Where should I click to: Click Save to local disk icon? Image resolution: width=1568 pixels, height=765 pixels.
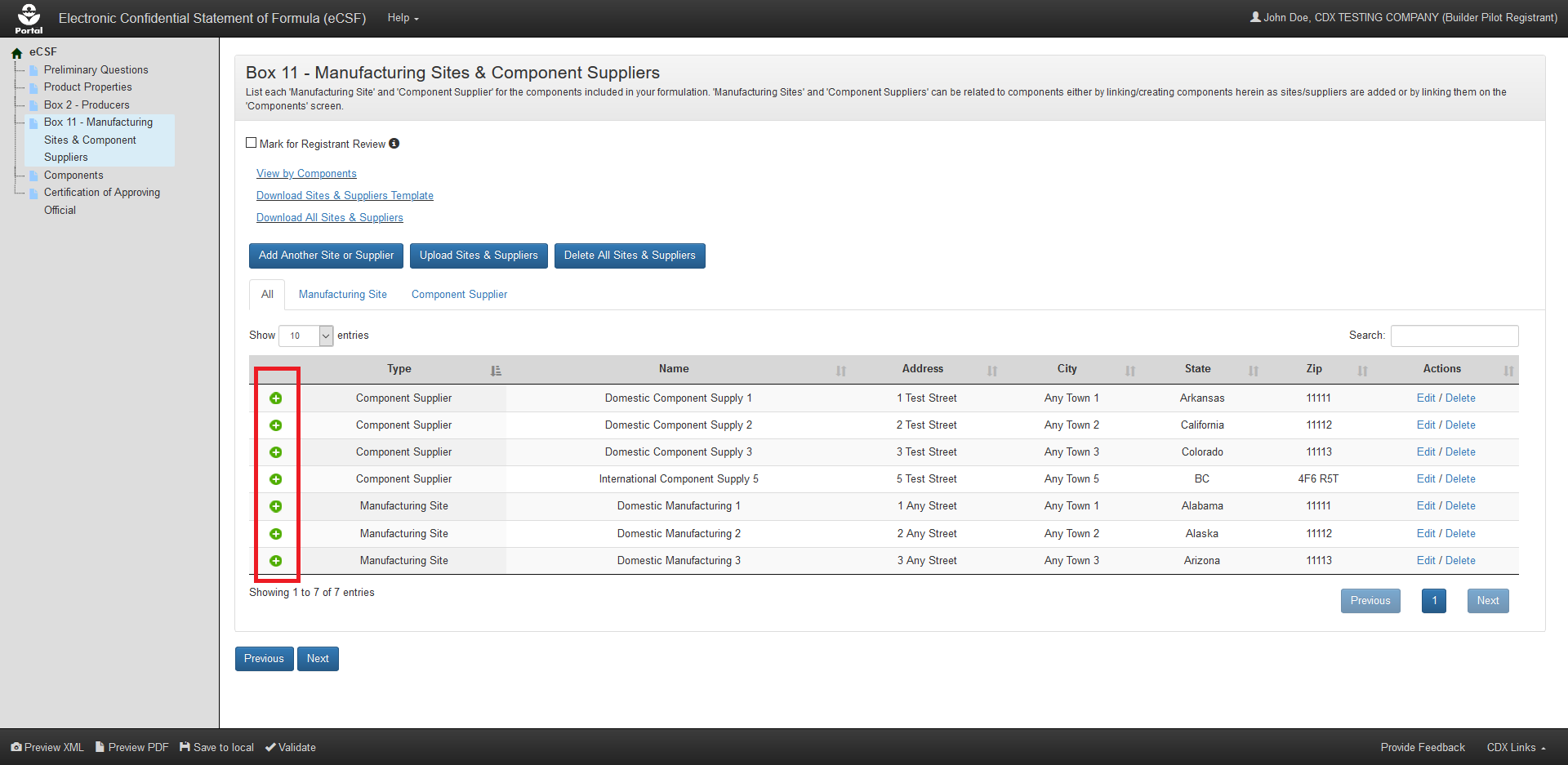pos(185,747)
